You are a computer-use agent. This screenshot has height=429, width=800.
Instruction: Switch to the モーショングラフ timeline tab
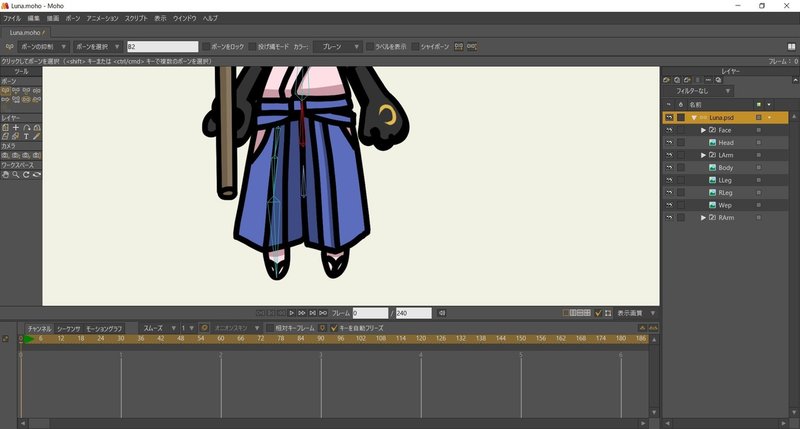coord(104,329)
